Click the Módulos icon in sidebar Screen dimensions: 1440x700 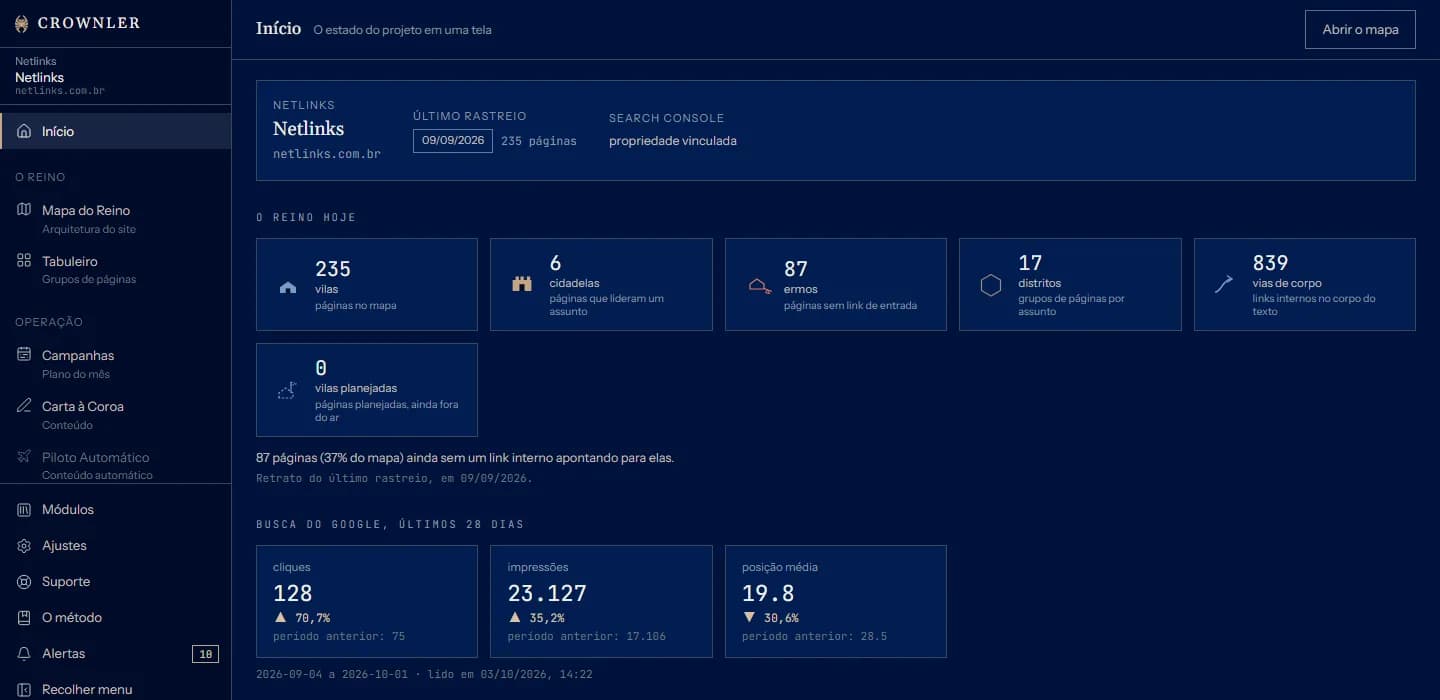24,509
